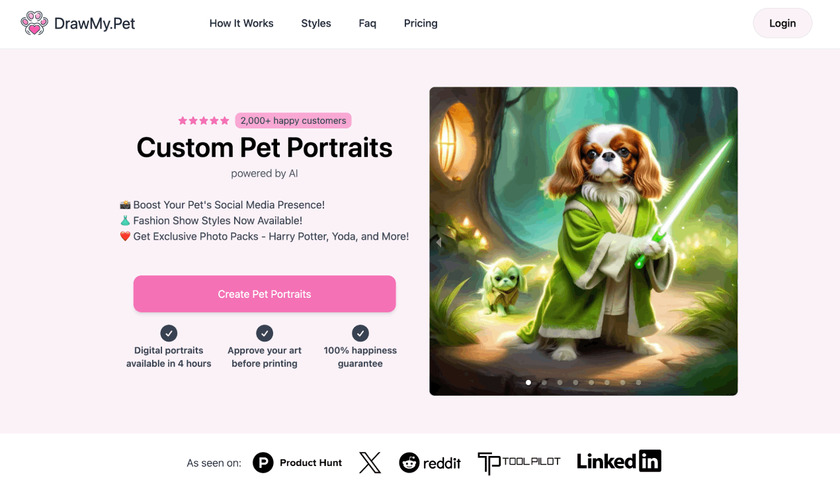Click the Create Pet Portraits button
Image resolution: width=840 pixels, height=503 pixels.
click(x=265, y=294)
